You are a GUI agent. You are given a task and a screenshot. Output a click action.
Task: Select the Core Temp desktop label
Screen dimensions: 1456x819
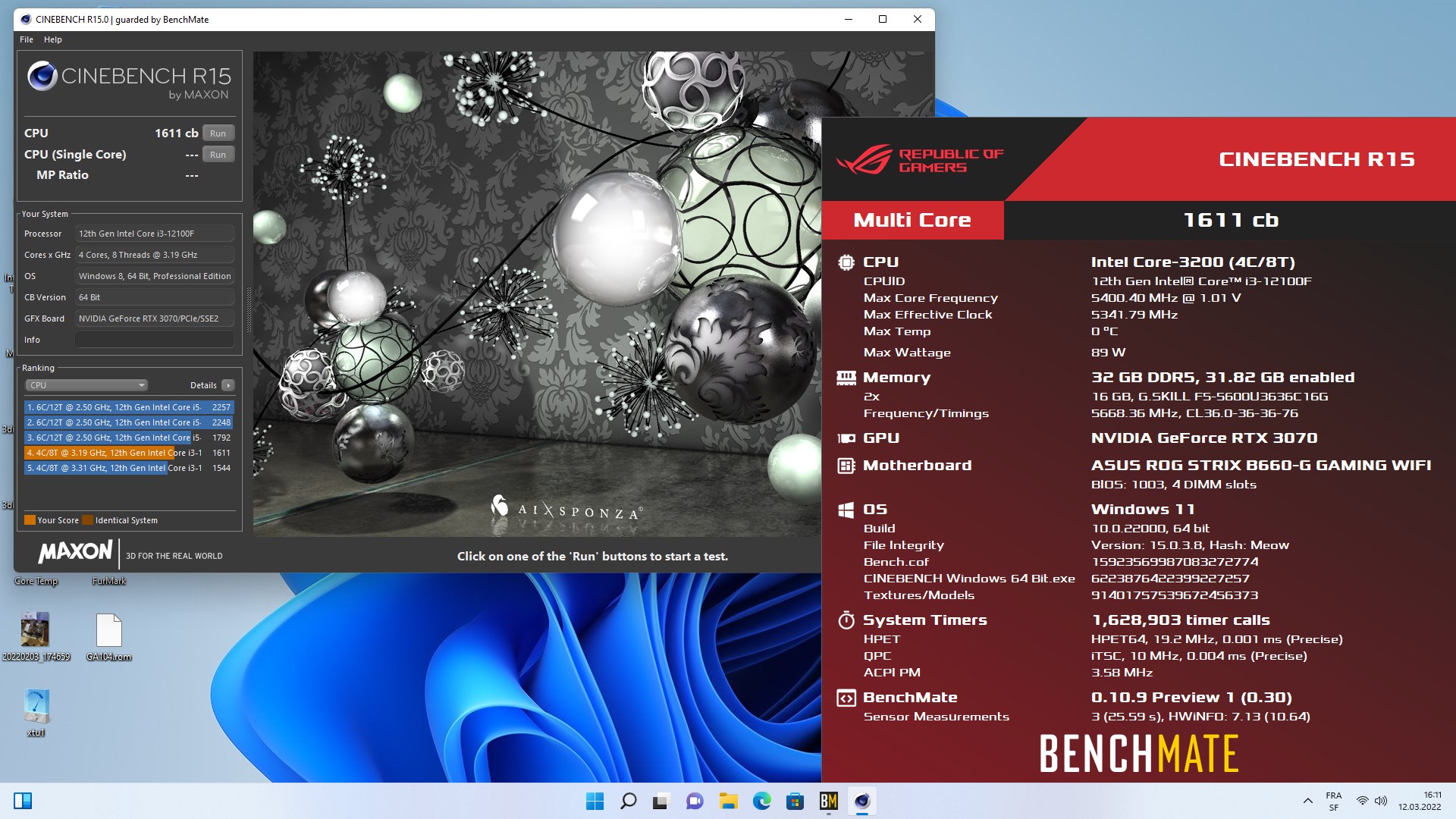[36, 581]
